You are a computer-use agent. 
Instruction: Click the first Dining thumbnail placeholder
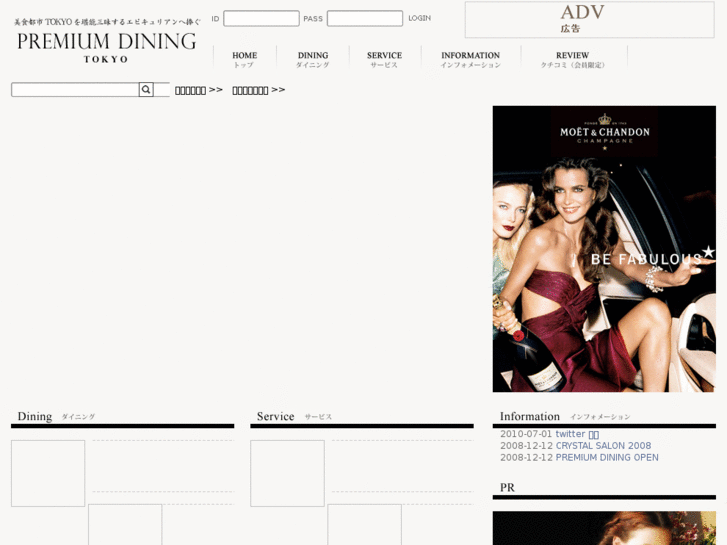click(x=48, y=473)
